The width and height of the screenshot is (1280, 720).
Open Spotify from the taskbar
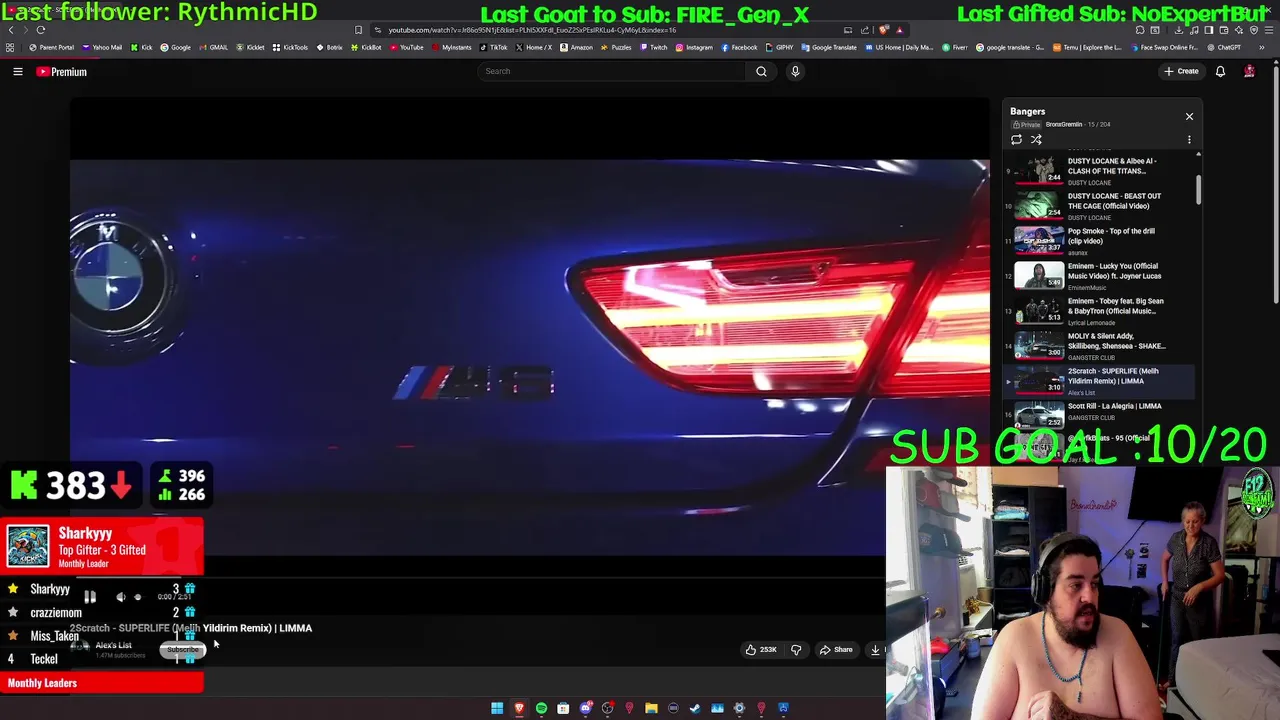coord(541,708)
